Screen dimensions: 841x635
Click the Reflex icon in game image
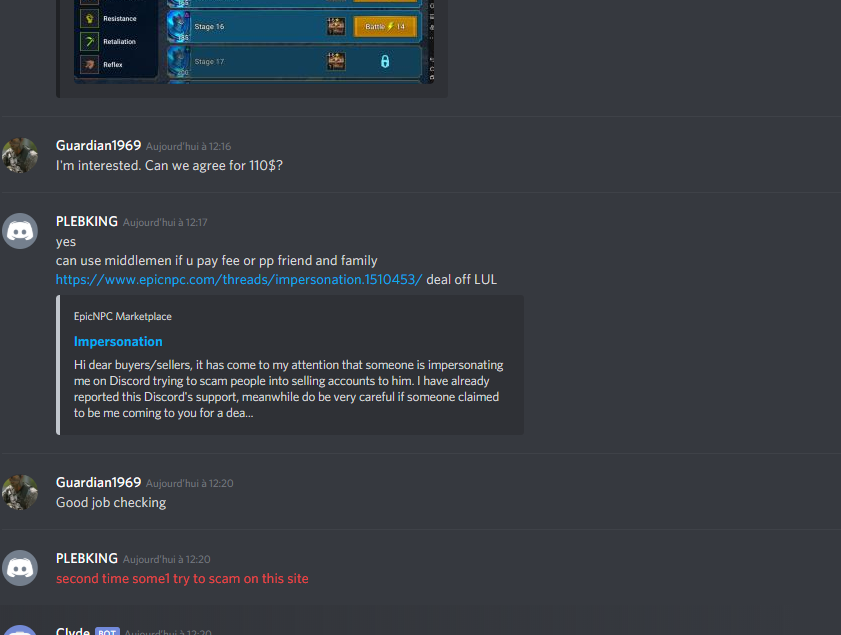[90, 64]
